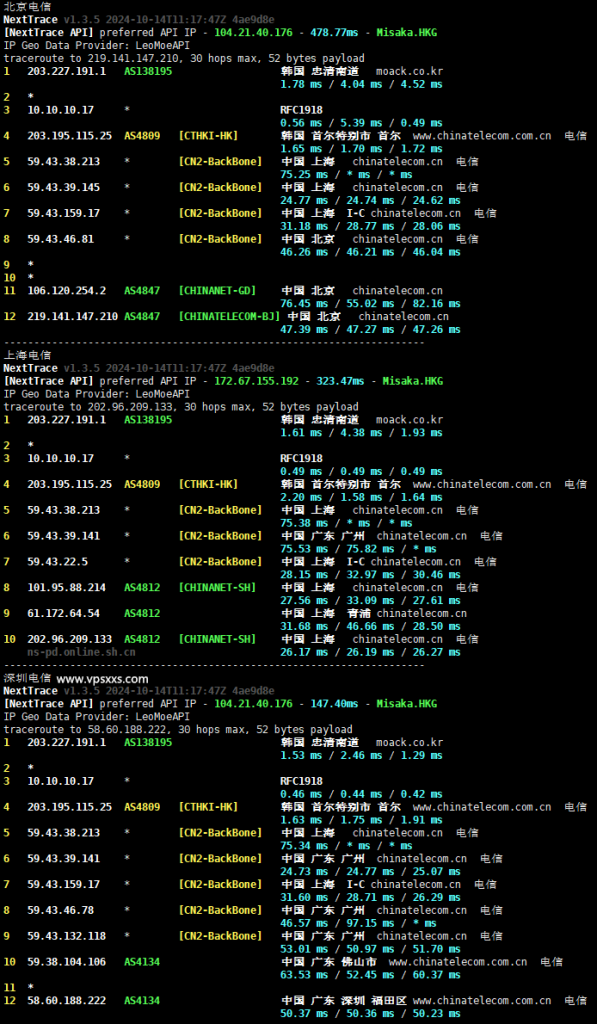Click hop IP "59.43.22.5"

click(57, 562)
